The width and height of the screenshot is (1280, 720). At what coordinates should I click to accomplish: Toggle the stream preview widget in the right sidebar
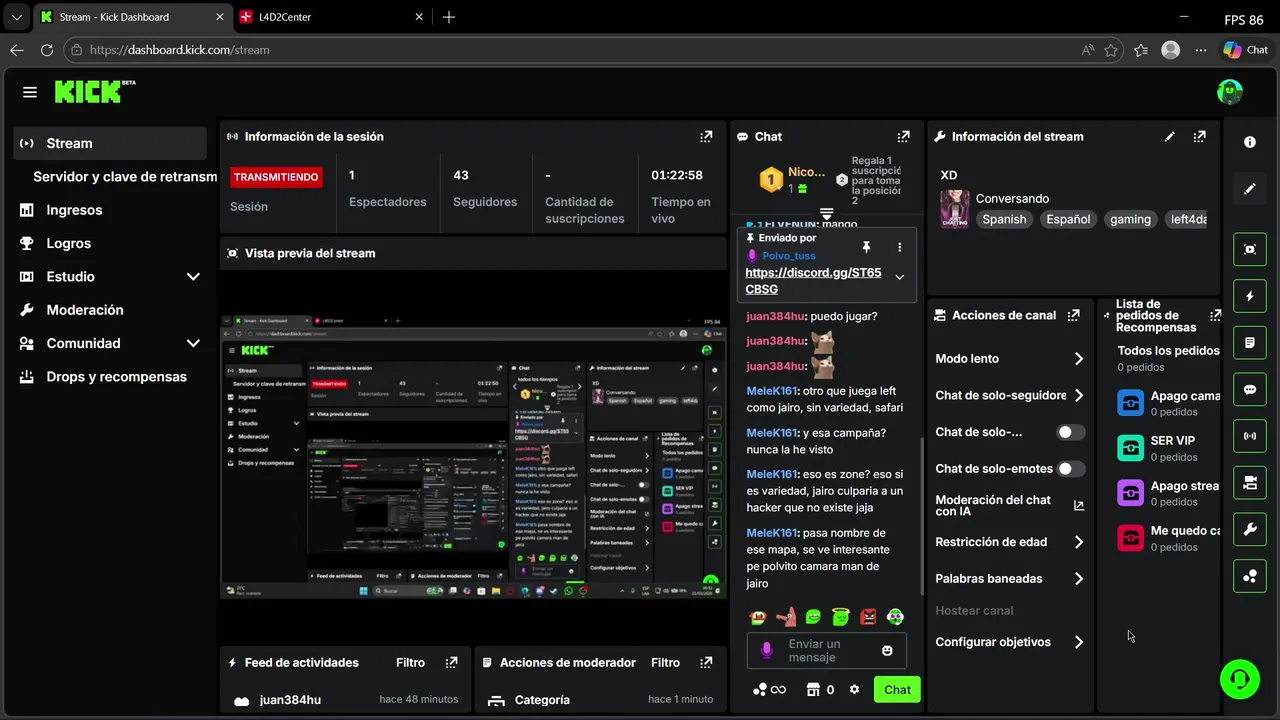tap(1250, 249)
